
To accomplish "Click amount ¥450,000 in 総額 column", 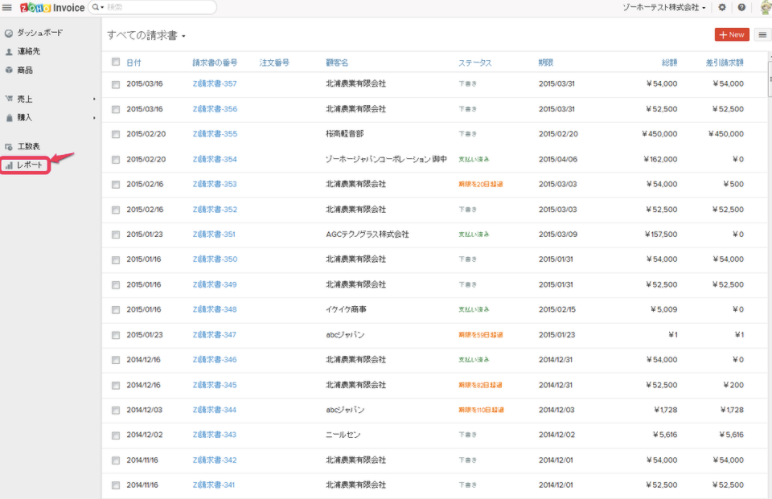I will [x=659, y=134].
